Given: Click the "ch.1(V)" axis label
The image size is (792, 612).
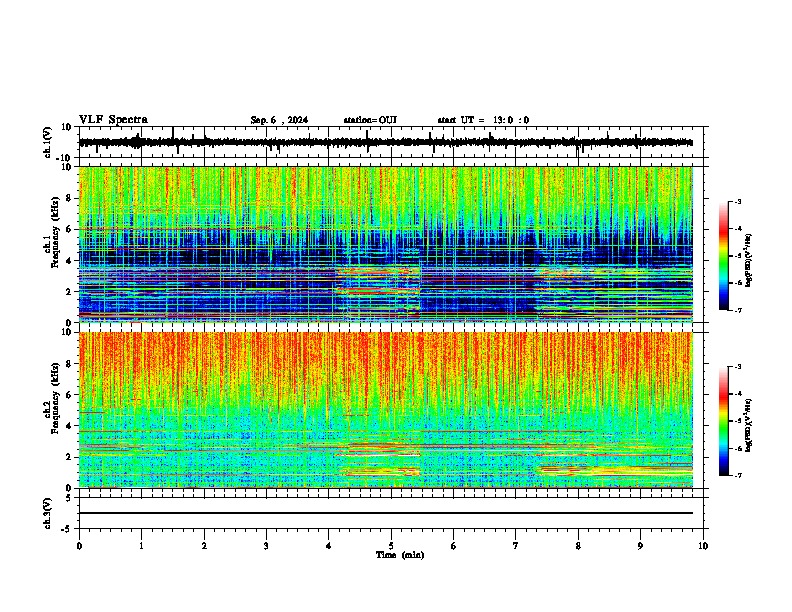Looking at the screenshot, I should [48, 142].
